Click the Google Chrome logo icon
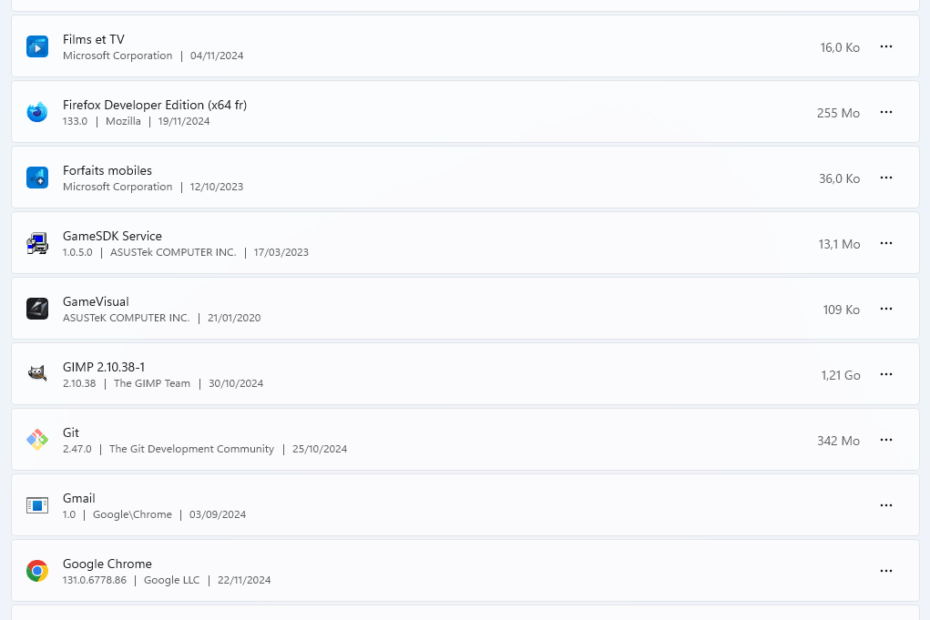Screen dimensions: 930x620 (x=37, y=571)
